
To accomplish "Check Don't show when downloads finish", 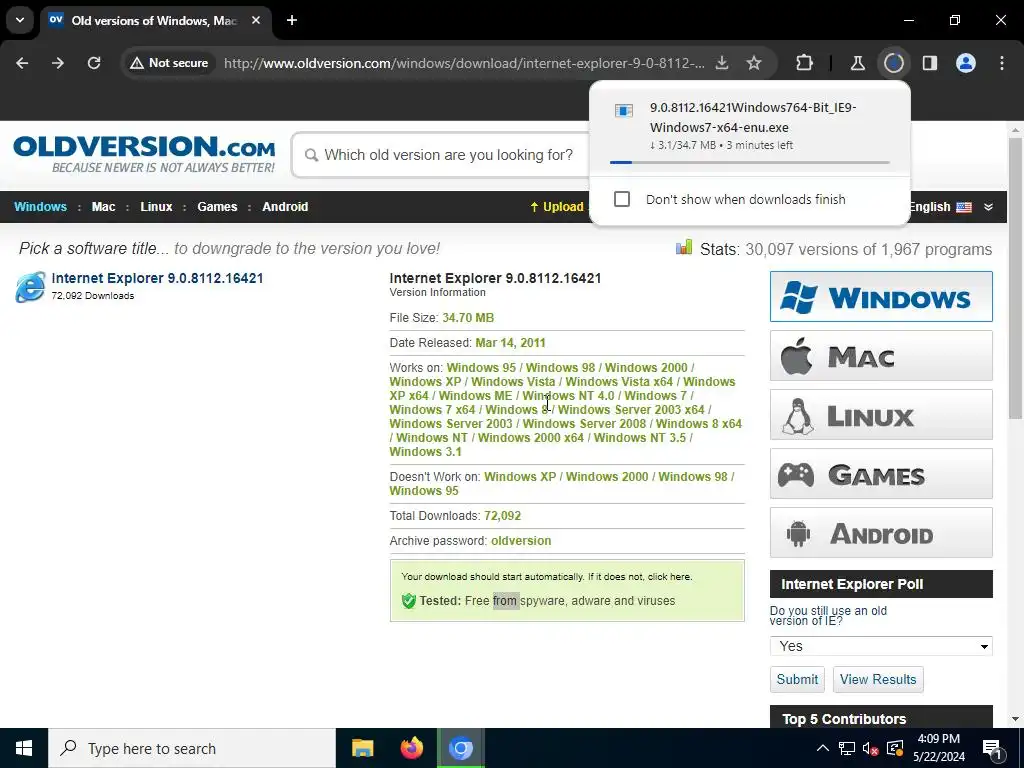I will [x=622, y=199].
